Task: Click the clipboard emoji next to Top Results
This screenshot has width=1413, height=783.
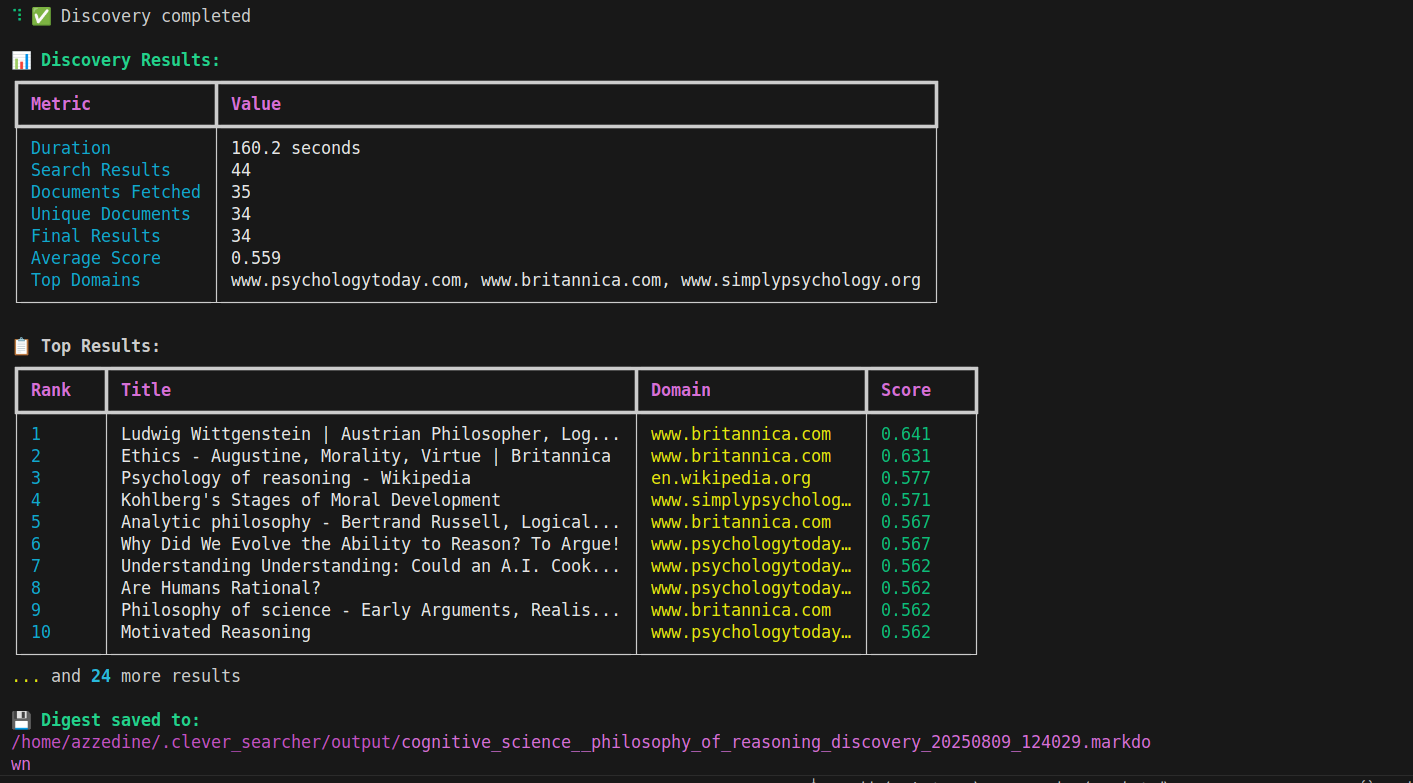Action: pos(21,346)
